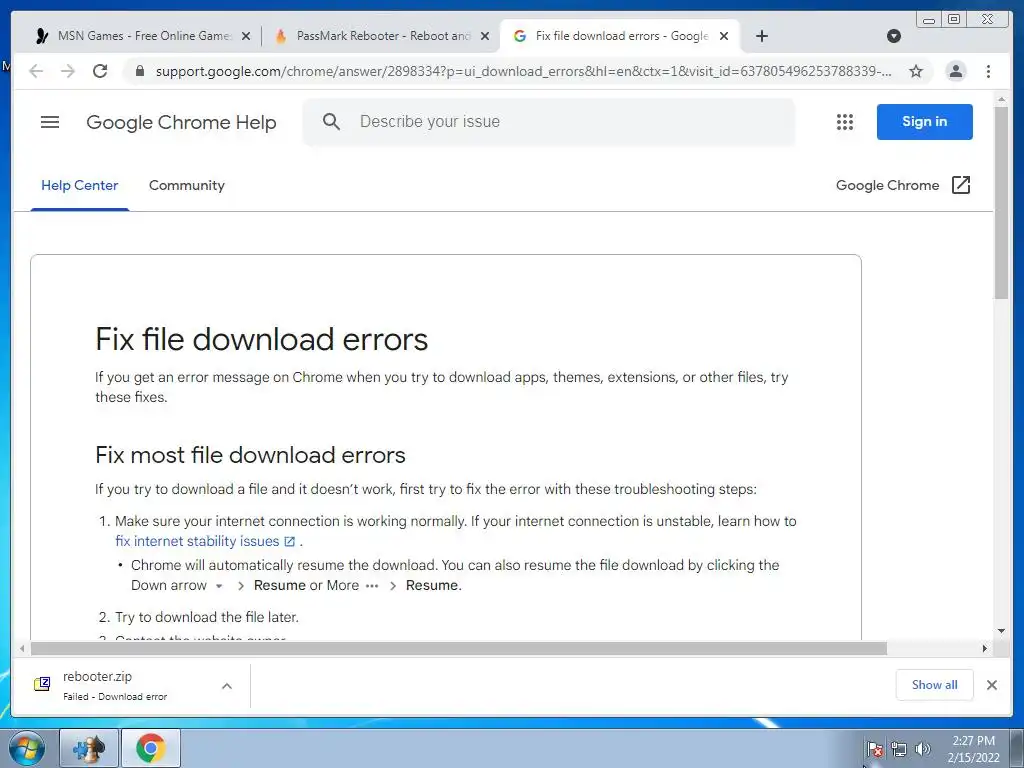Open the network tray icon
Screen dimensions: 1024x768
coord(899,750)
